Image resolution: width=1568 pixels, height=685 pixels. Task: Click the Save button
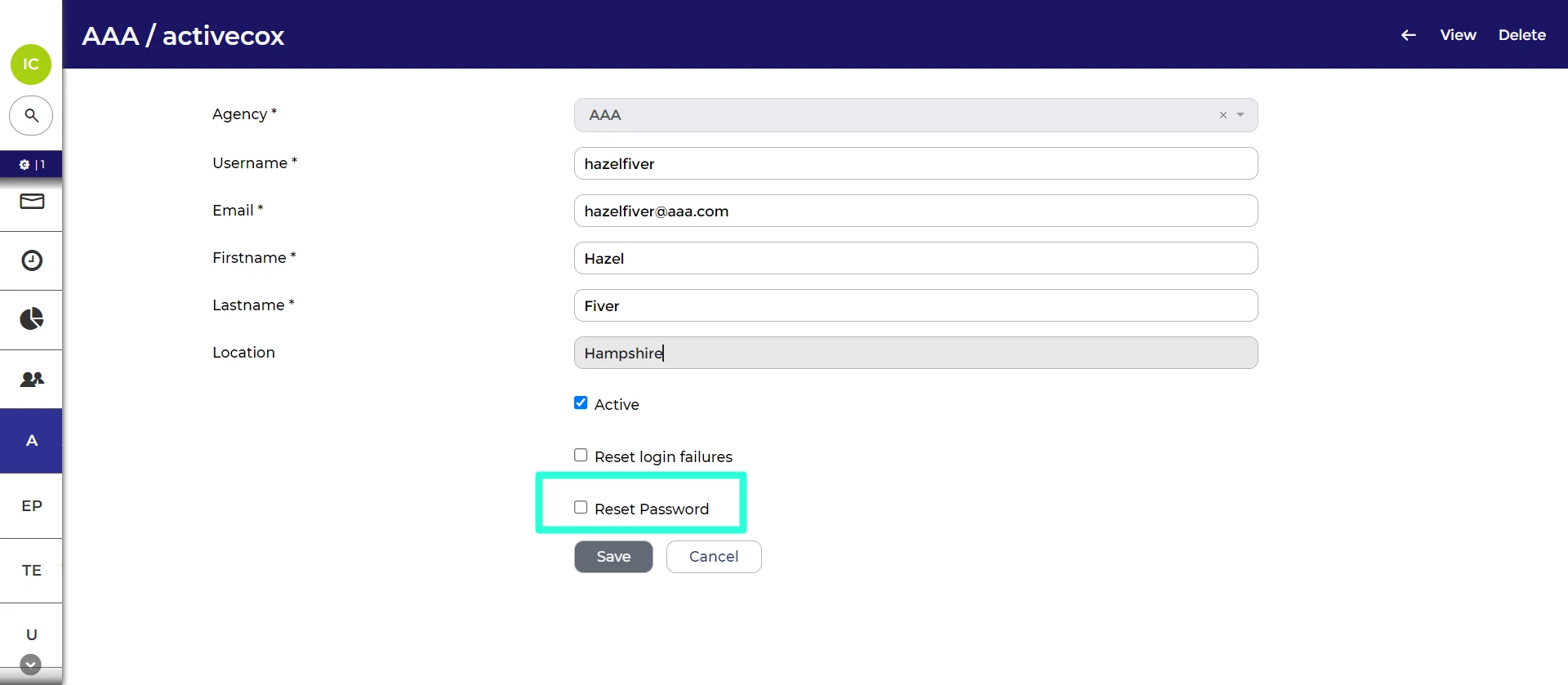coord(613,557)
